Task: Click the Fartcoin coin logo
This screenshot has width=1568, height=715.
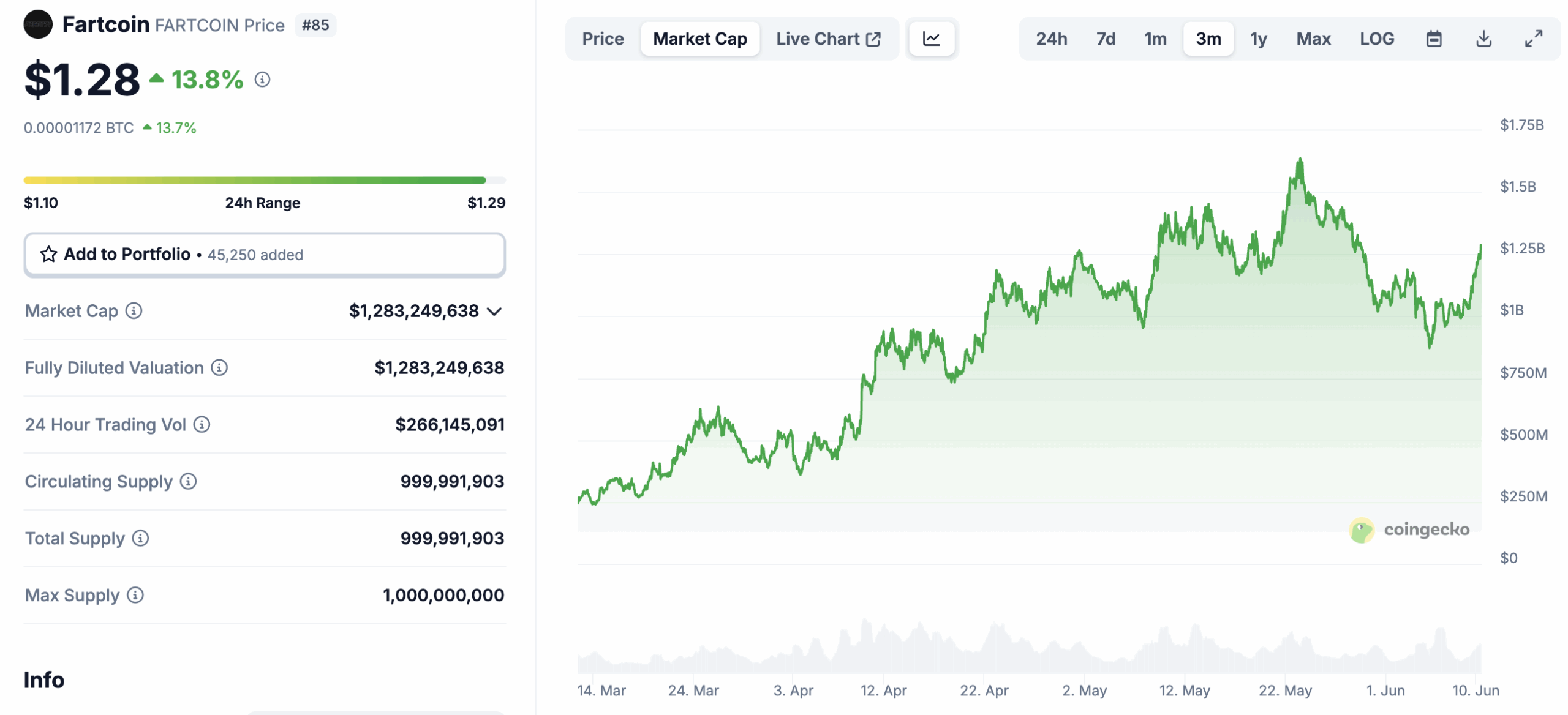Action: (x=38, y=23)
